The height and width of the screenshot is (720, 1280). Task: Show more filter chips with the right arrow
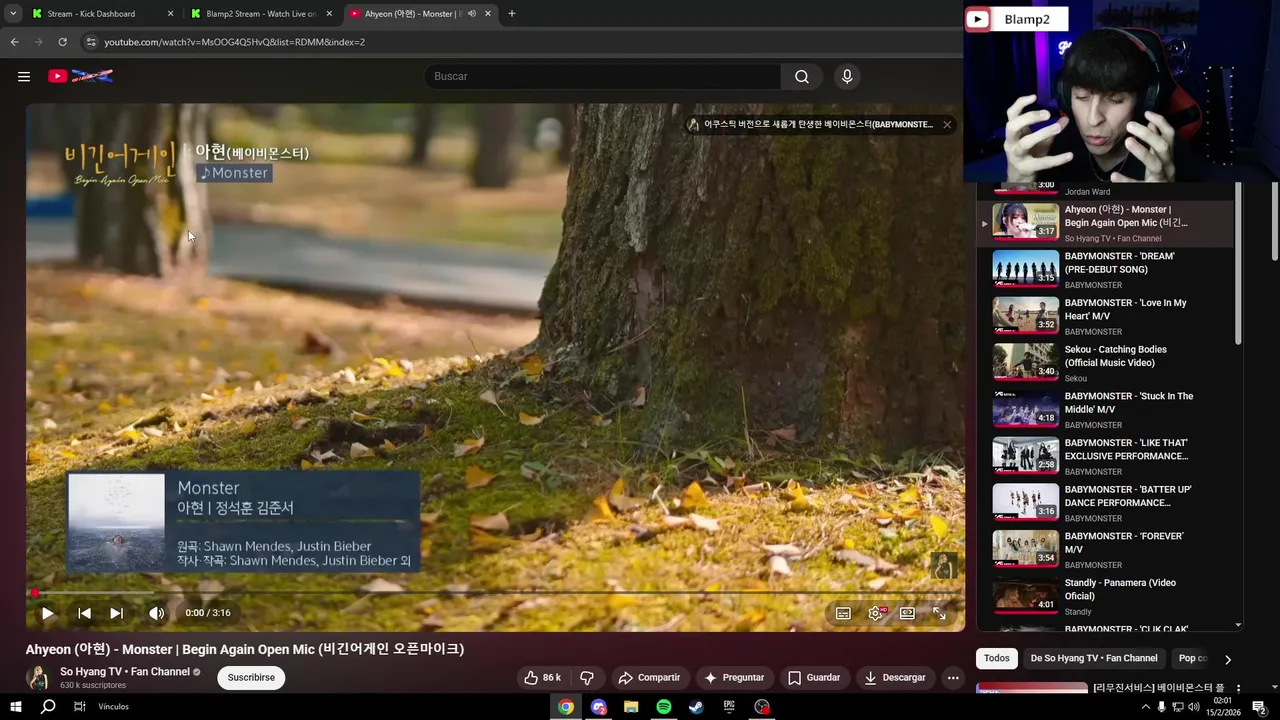click(x=1228, y=659)
